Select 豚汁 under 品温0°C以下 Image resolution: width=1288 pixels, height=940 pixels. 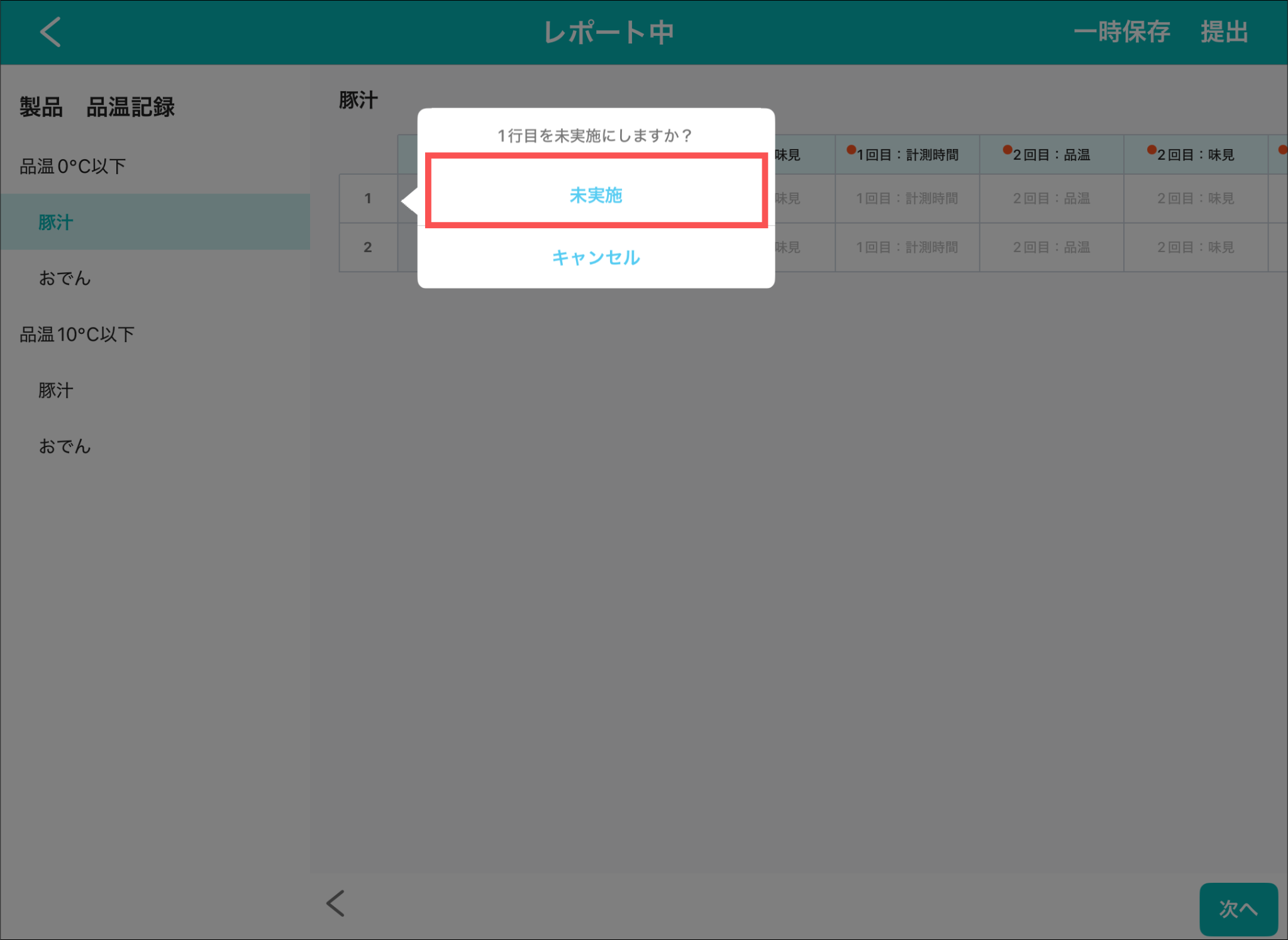coord(56,223)
